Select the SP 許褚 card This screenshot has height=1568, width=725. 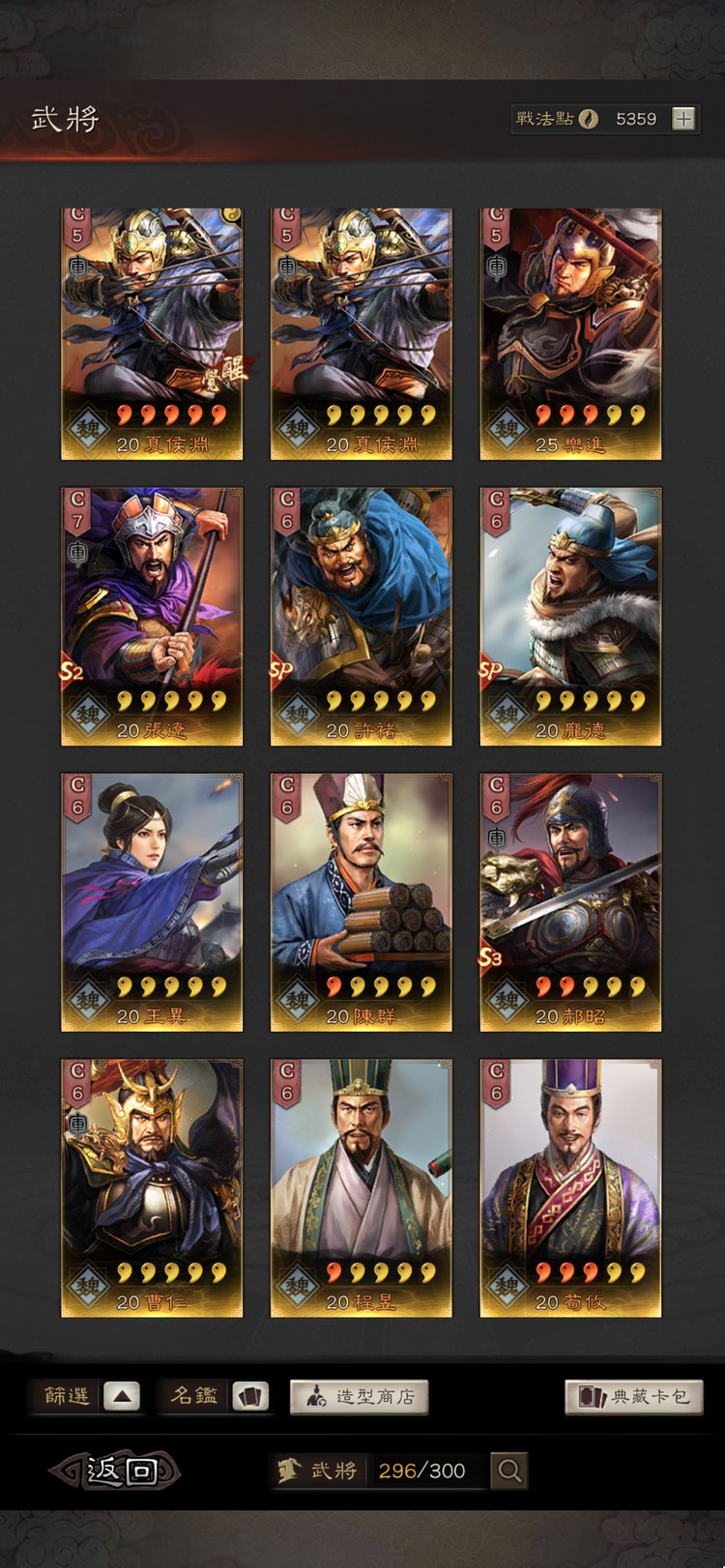[x=361, y=616]
